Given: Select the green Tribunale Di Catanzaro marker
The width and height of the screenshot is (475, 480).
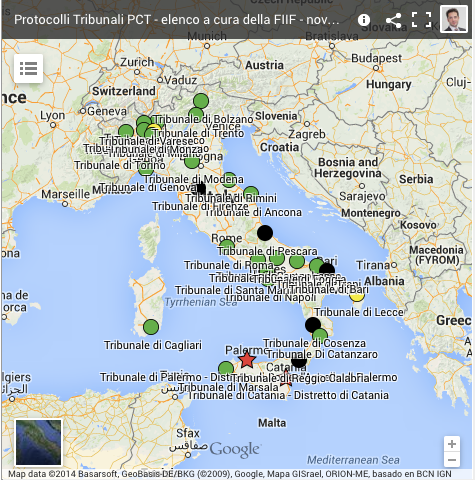Looking at the screenshot, I should (320, 336).
